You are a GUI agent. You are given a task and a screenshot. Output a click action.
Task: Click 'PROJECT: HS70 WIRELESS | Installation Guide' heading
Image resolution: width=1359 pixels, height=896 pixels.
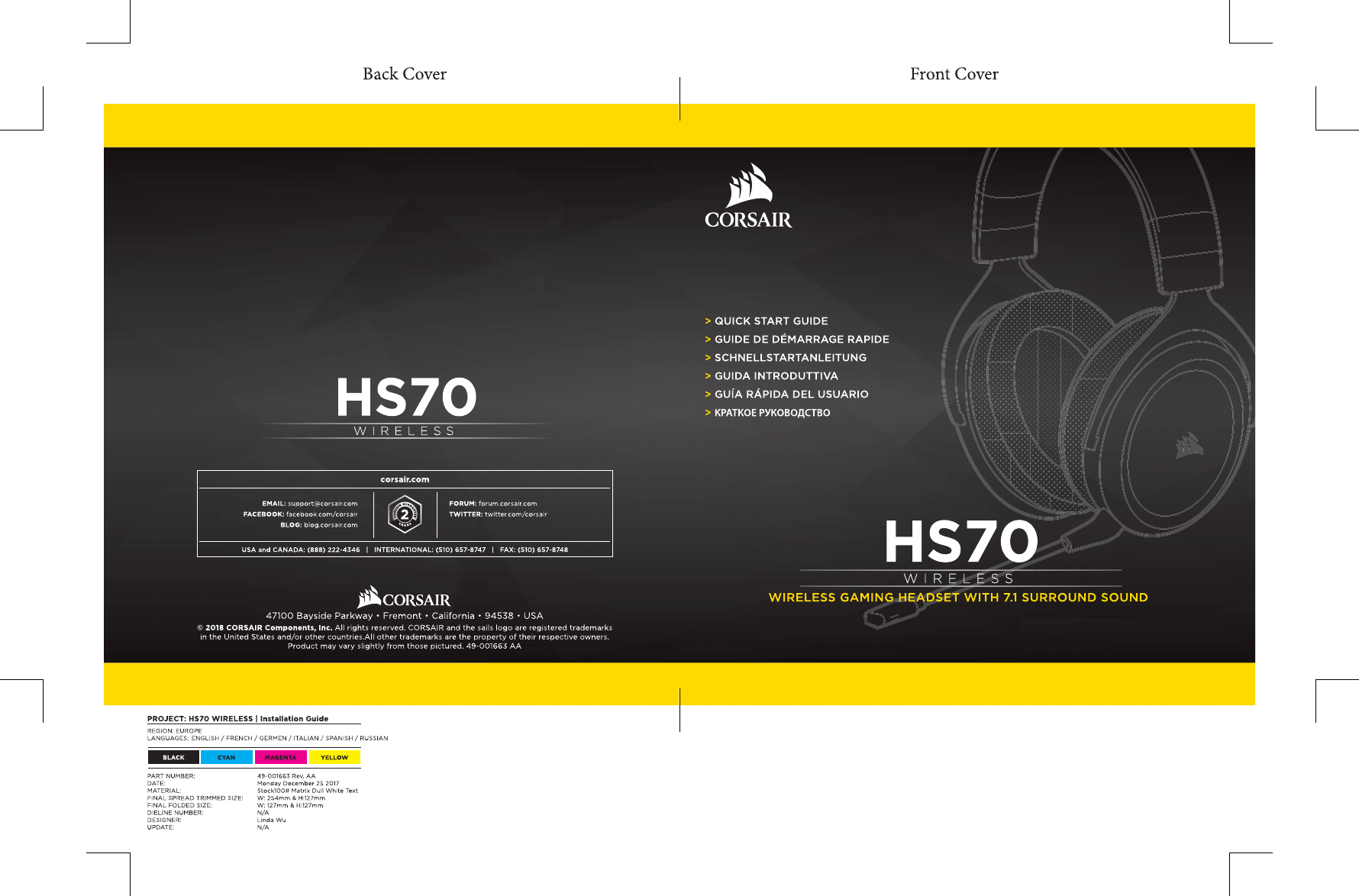coord(237,719)
